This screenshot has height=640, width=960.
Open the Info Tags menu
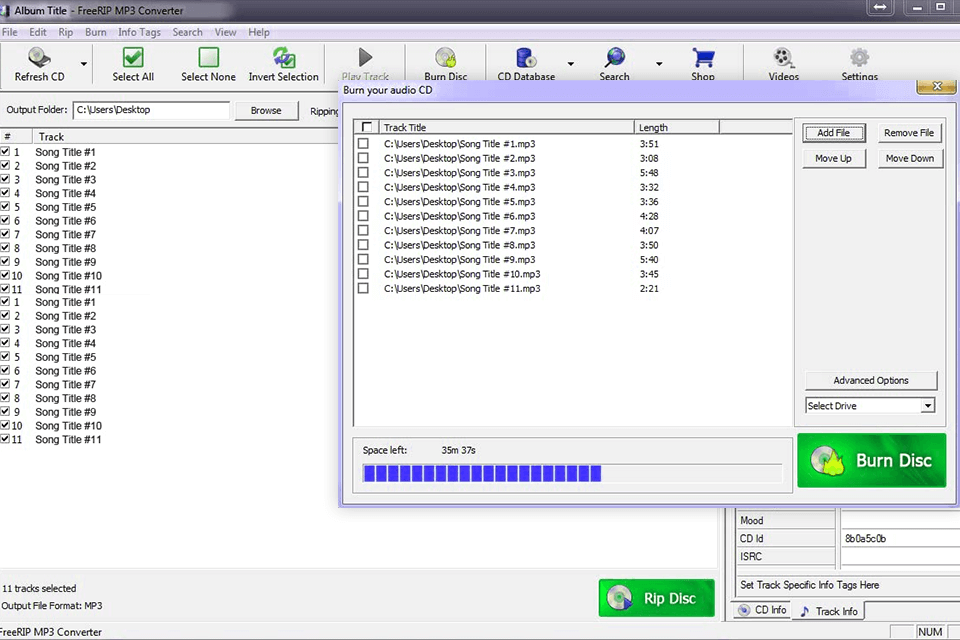click(x=139, y=32)
